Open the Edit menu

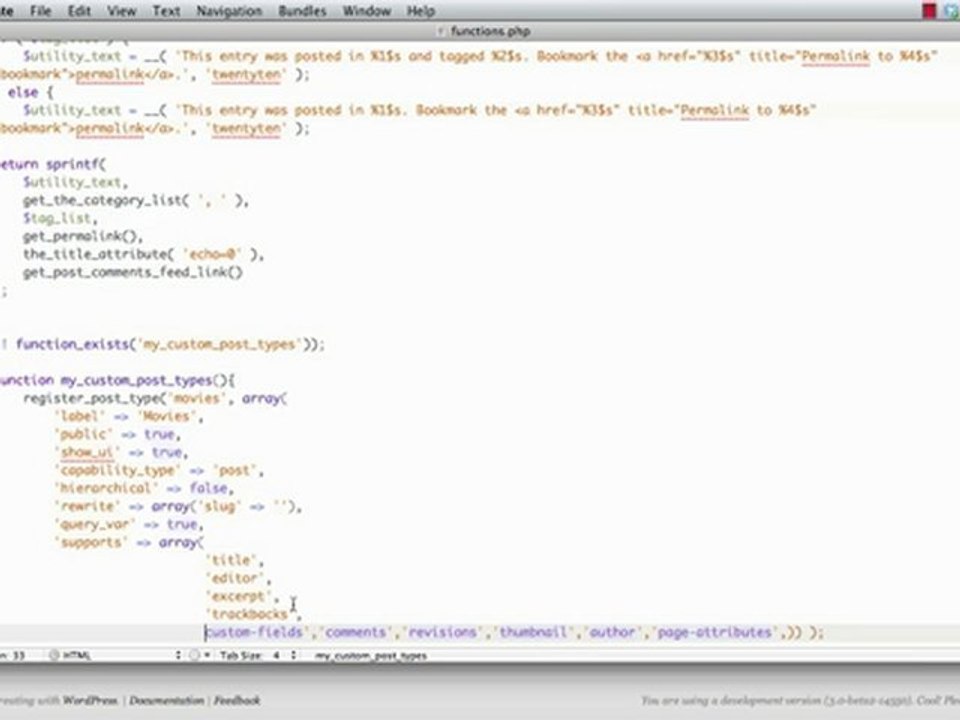tap(79, 11)
